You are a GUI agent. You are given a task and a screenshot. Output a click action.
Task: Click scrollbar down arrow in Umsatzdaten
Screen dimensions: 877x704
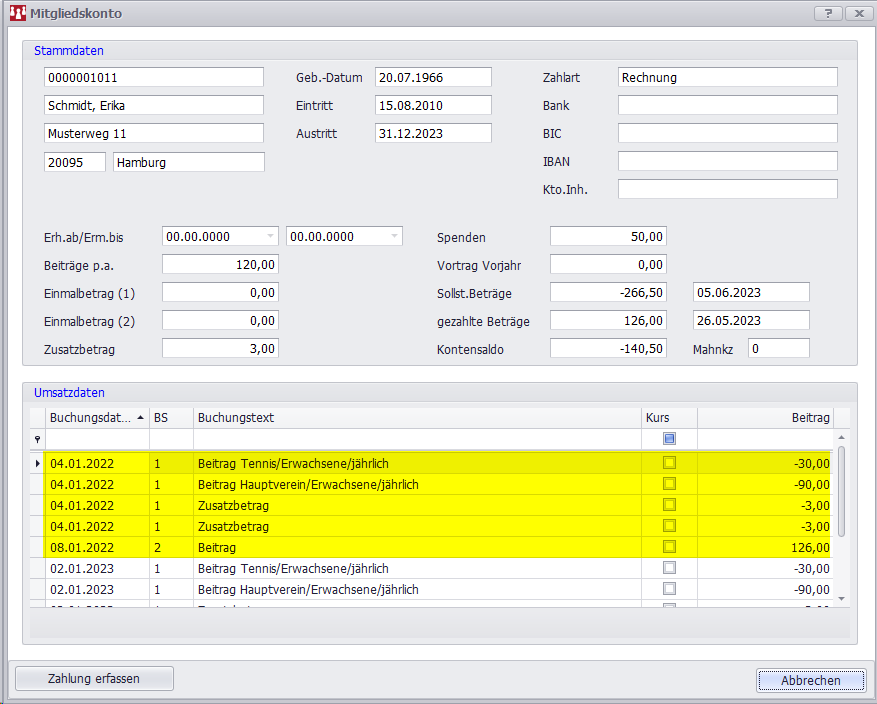tap(841, 597)
